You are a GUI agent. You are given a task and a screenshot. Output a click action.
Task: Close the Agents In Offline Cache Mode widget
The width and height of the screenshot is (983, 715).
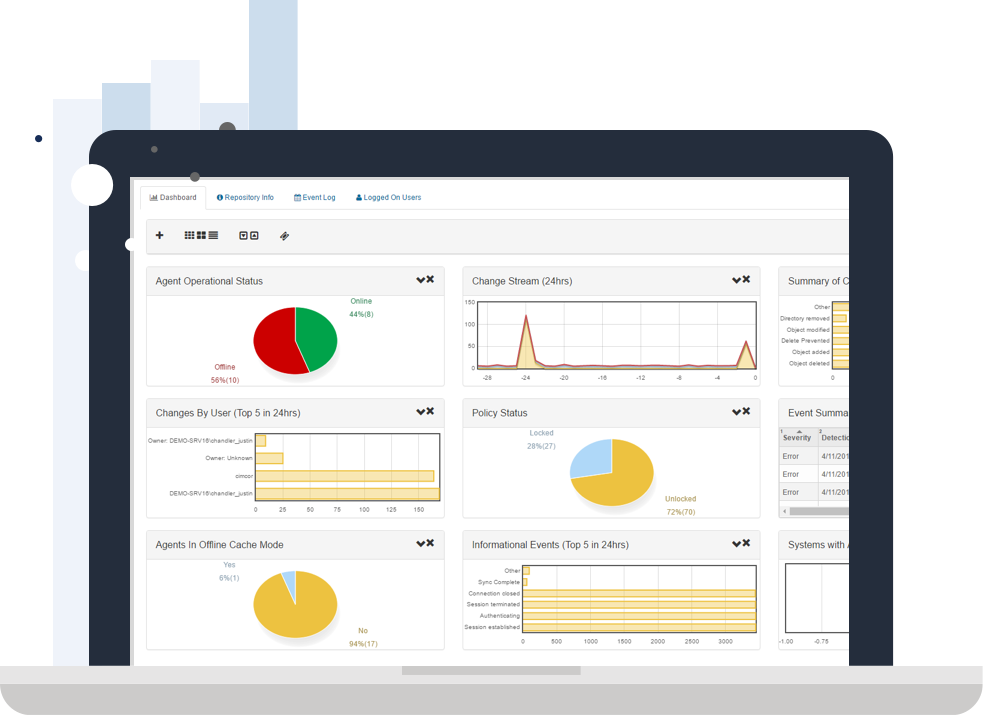click(430, 543)
